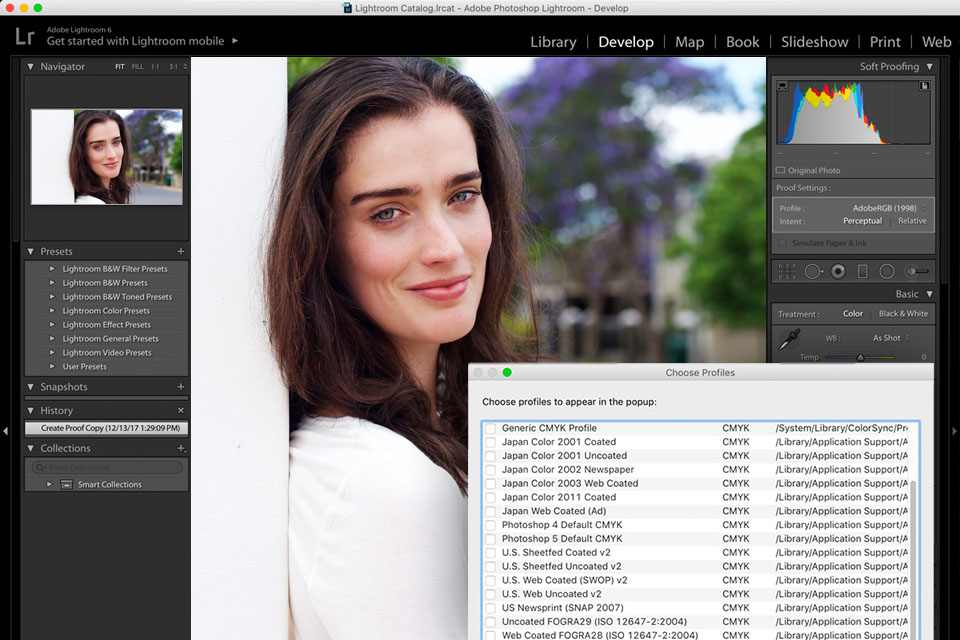Set navigator zoom to FILL
960x640 pixels.
tap(138, 66)
